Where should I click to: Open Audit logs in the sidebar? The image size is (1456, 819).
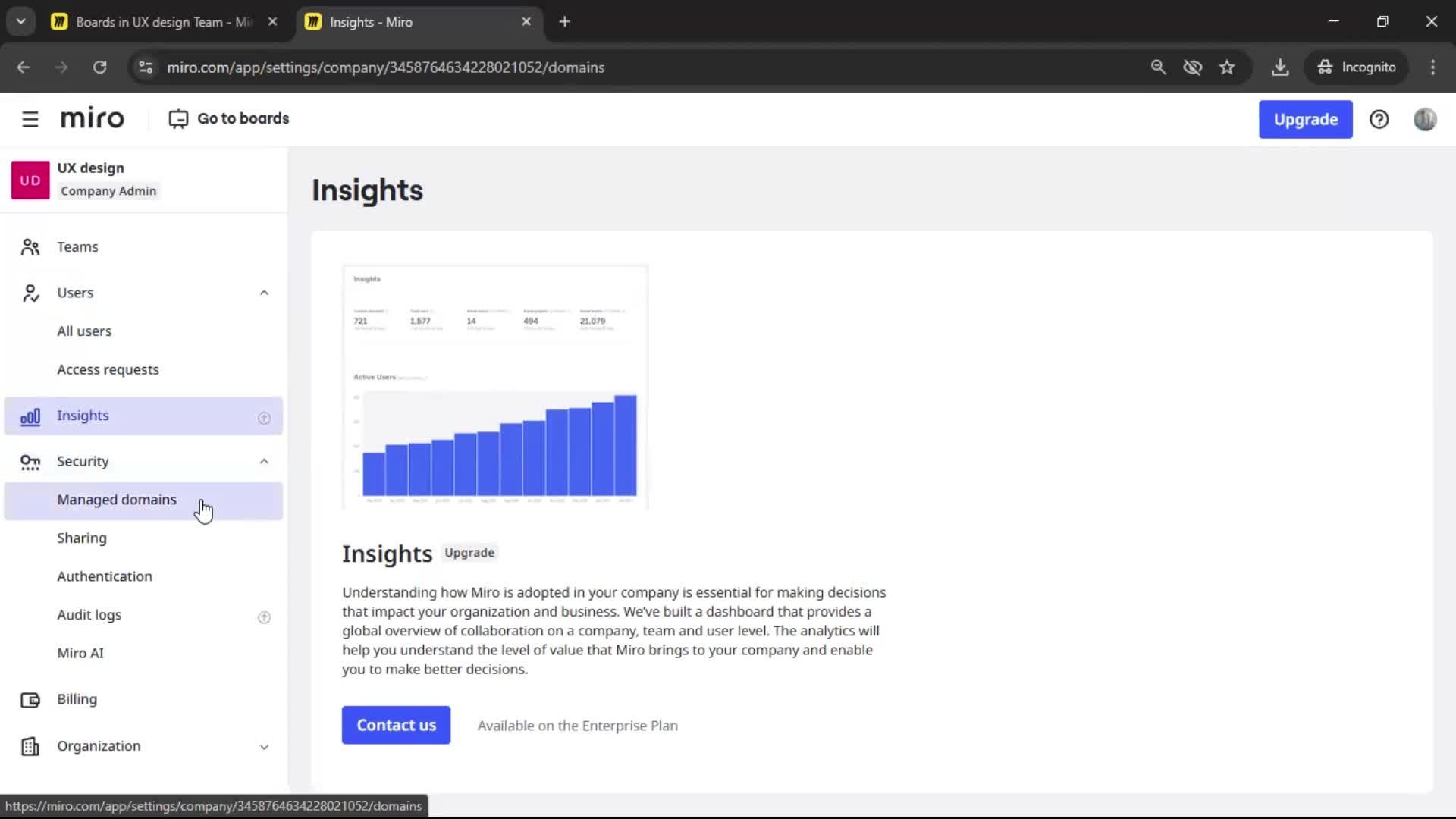pos(143,616)
